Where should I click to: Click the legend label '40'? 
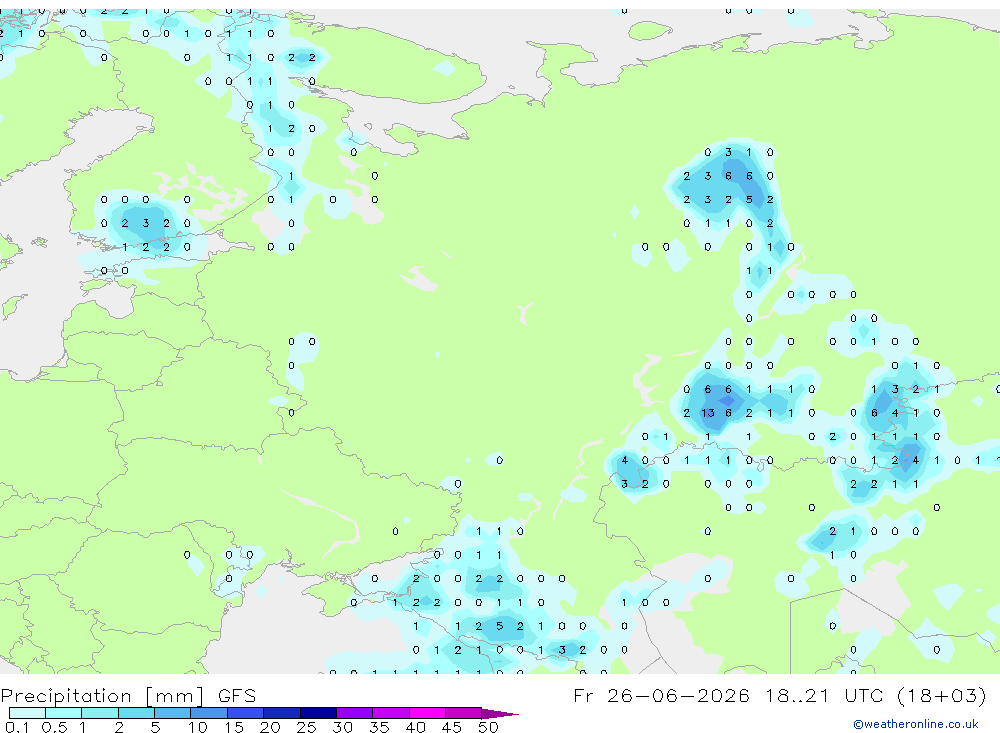click(x=415, y=727)
